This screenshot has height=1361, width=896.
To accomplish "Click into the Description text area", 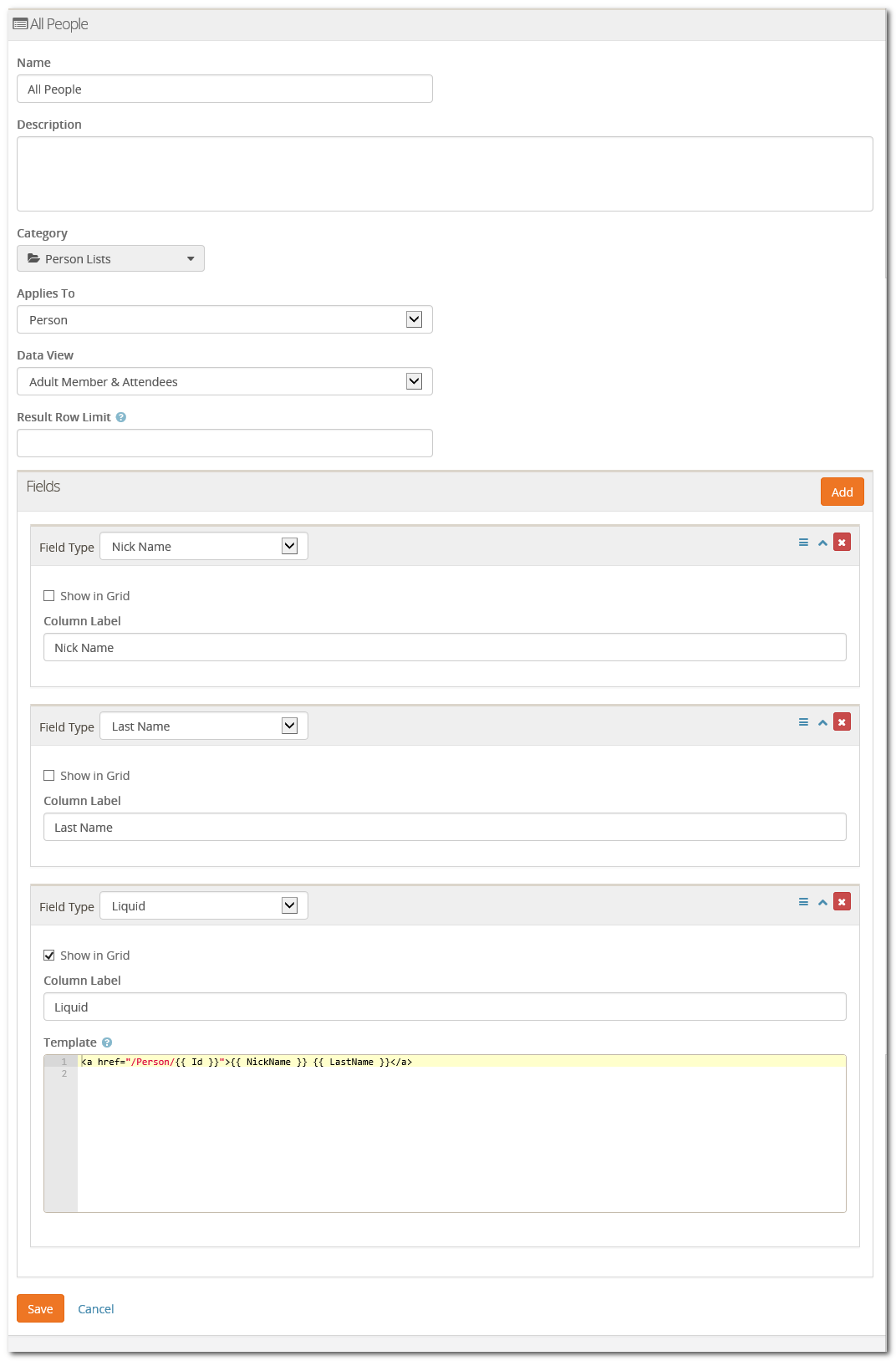I will [445, 174].
